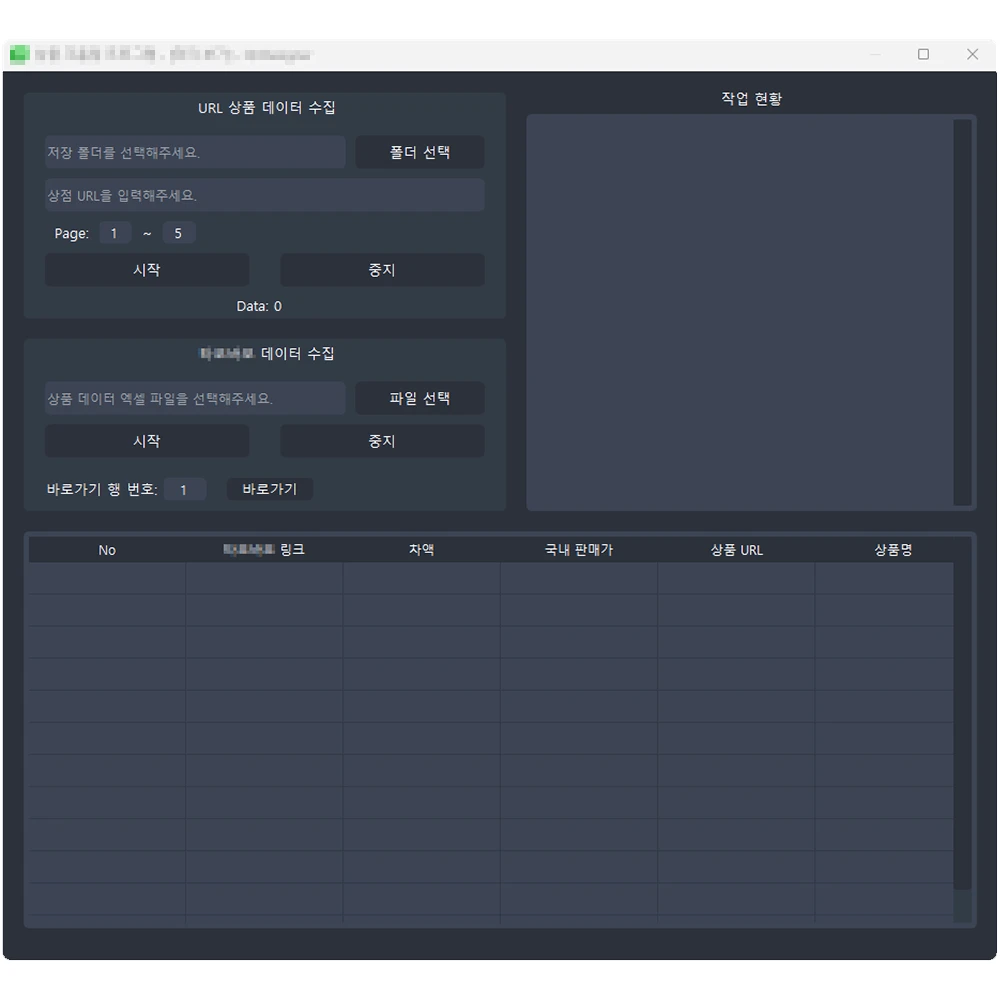Click the 국내 판매가 column header

579,550
